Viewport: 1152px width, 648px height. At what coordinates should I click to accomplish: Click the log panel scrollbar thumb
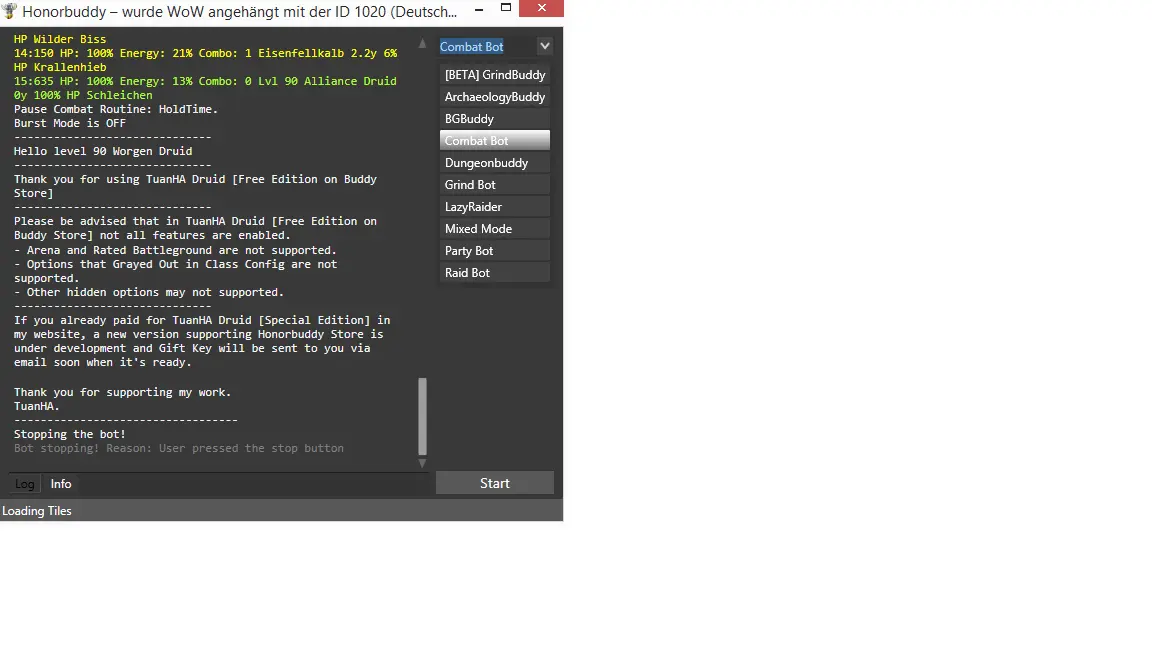422,417
